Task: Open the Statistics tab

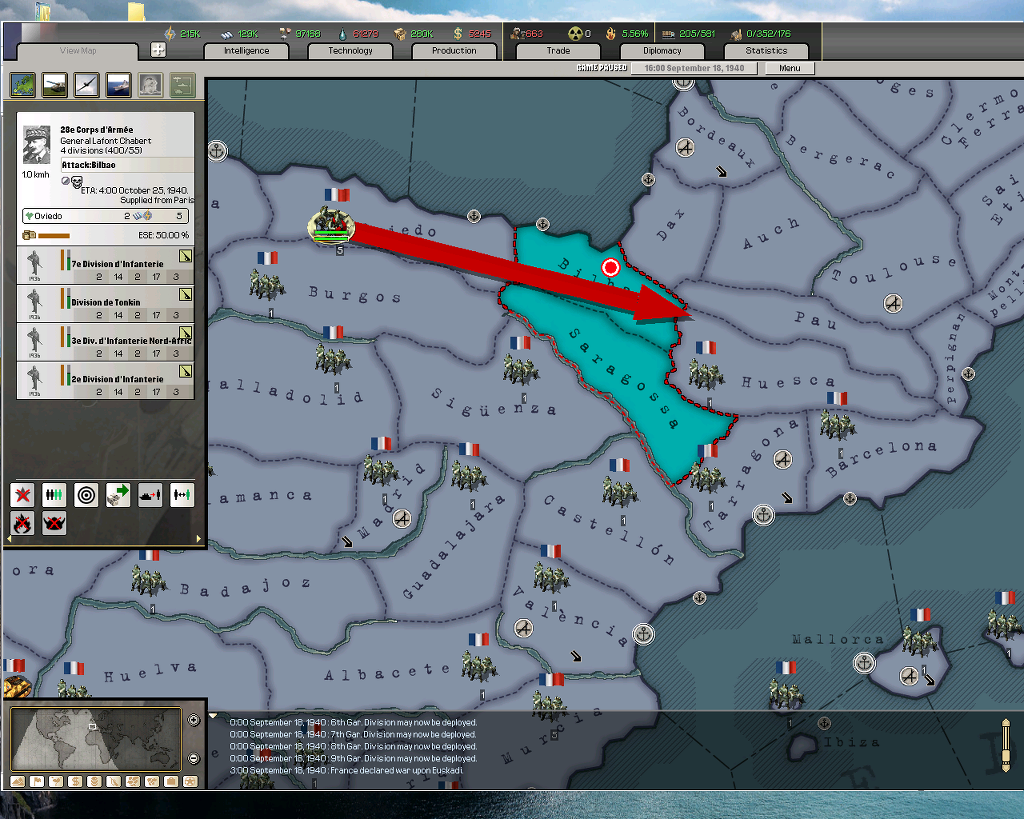Action: [766, 51]
